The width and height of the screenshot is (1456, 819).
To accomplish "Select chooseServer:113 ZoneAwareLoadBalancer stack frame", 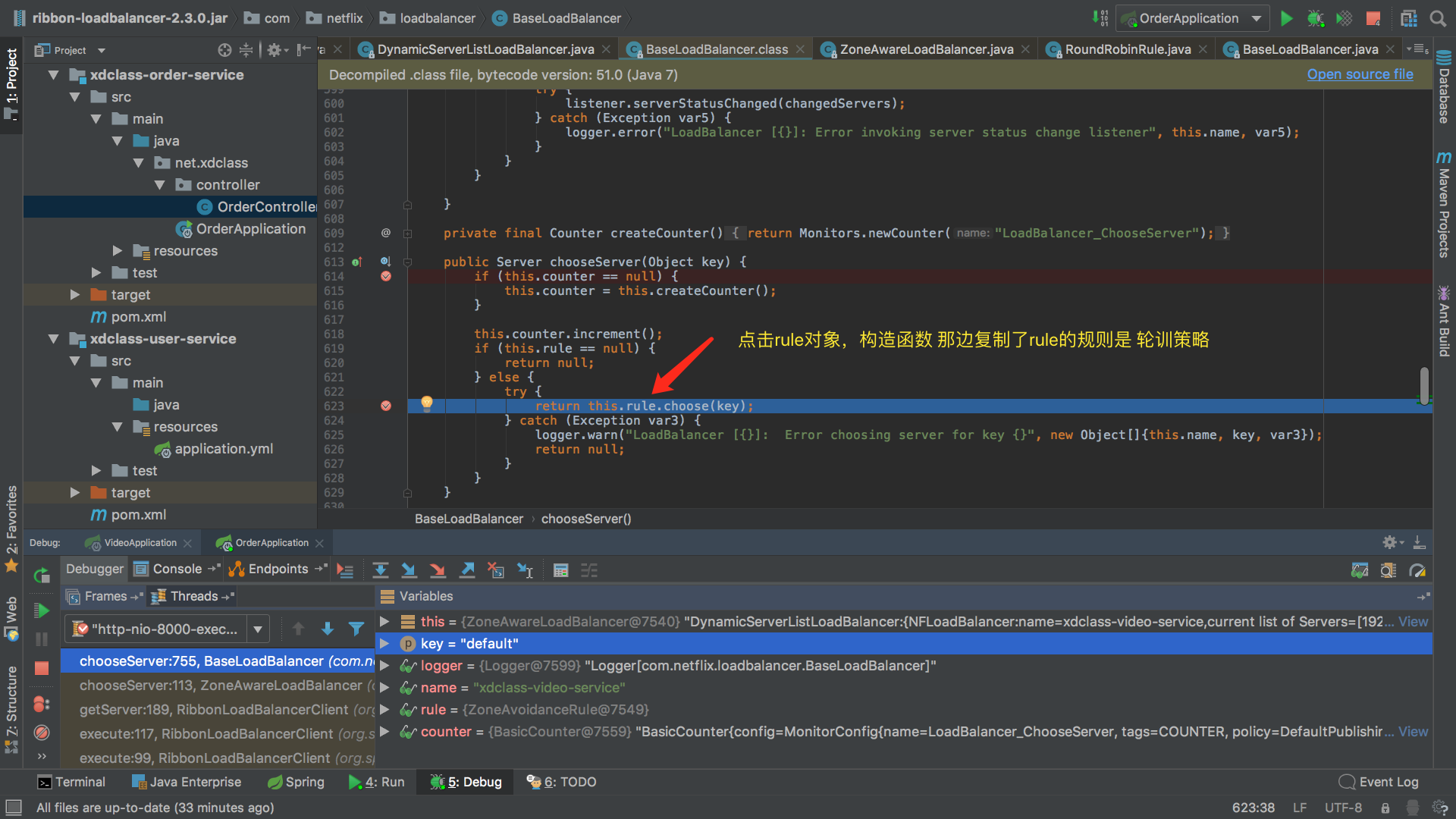I will tap(220, 686).
